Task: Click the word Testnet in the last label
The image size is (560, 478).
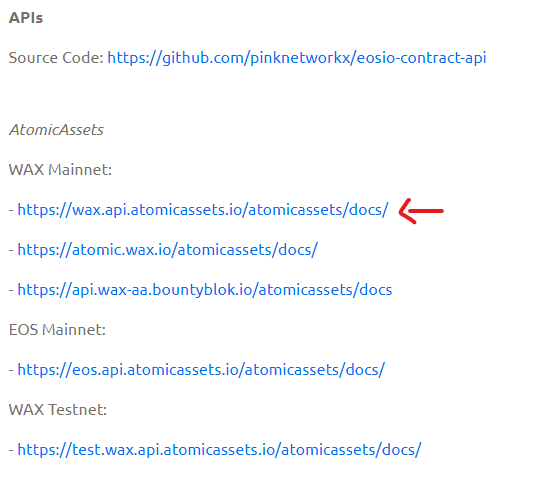Action: tap(78, 410)
